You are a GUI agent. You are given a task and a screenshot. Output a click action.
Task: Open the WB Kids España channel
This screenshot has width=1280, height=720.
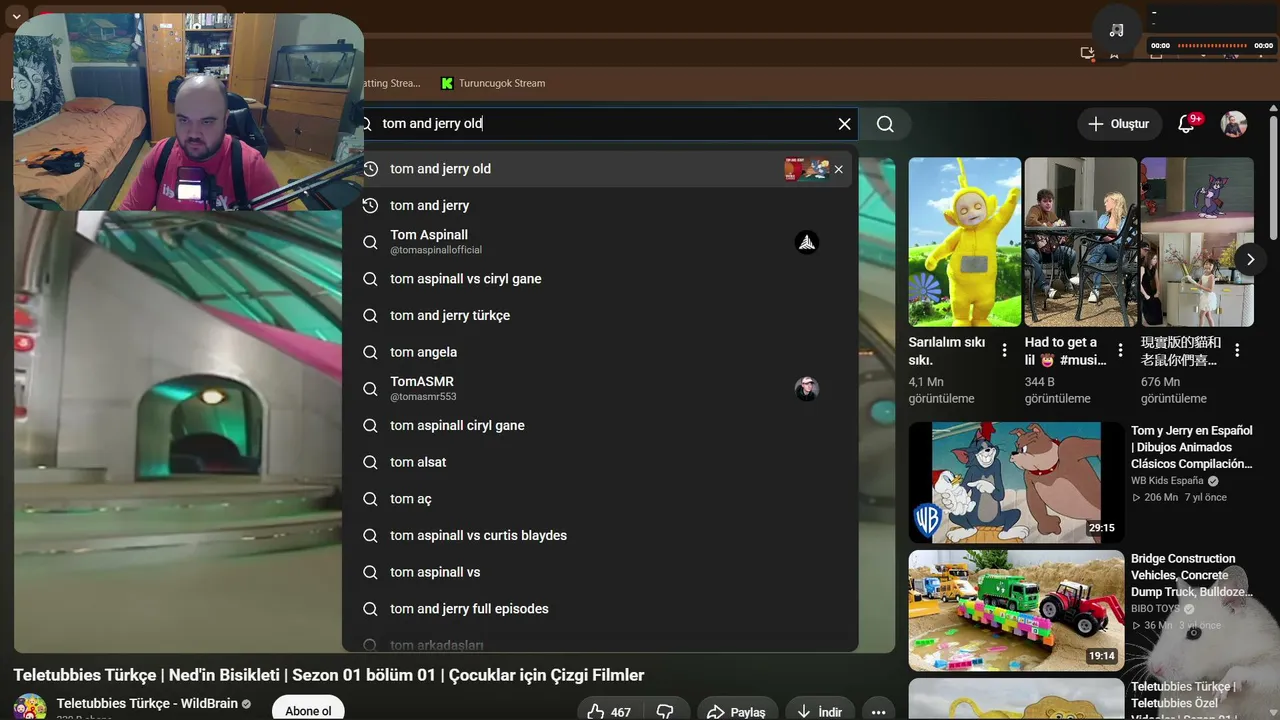(1167, 481)
